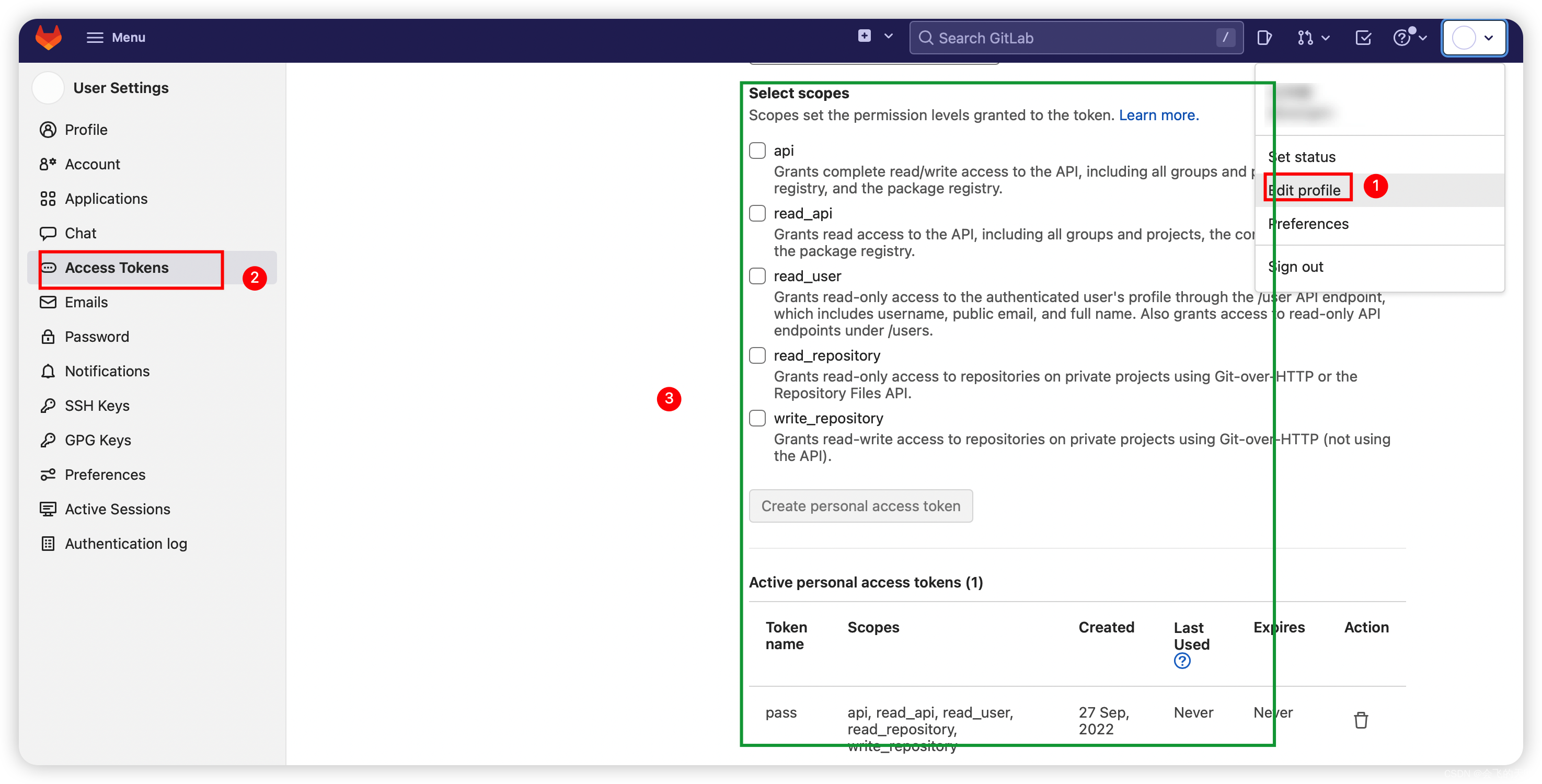1542x784 pixels.
Task: Expand the help question-mark dropdown
Action: click(1409, 38)
